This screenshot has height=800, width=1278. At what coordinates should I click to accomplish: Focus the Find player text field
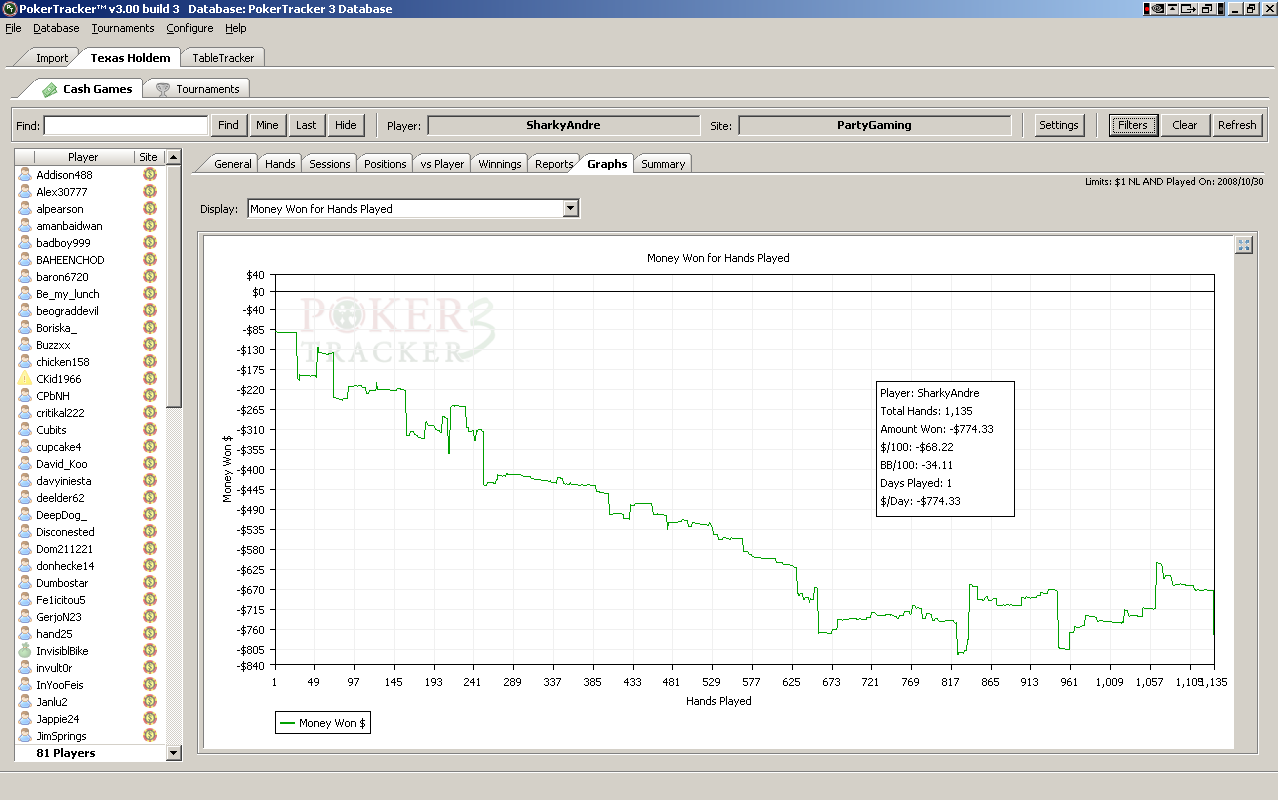[126, 125]
